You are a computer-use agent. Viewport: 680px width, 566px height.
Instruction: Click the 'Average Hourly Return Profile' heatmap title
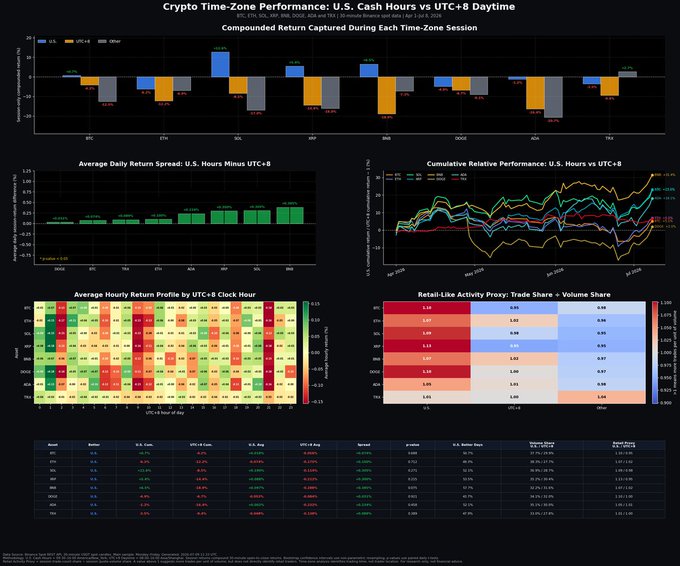[x=165, y=295]
